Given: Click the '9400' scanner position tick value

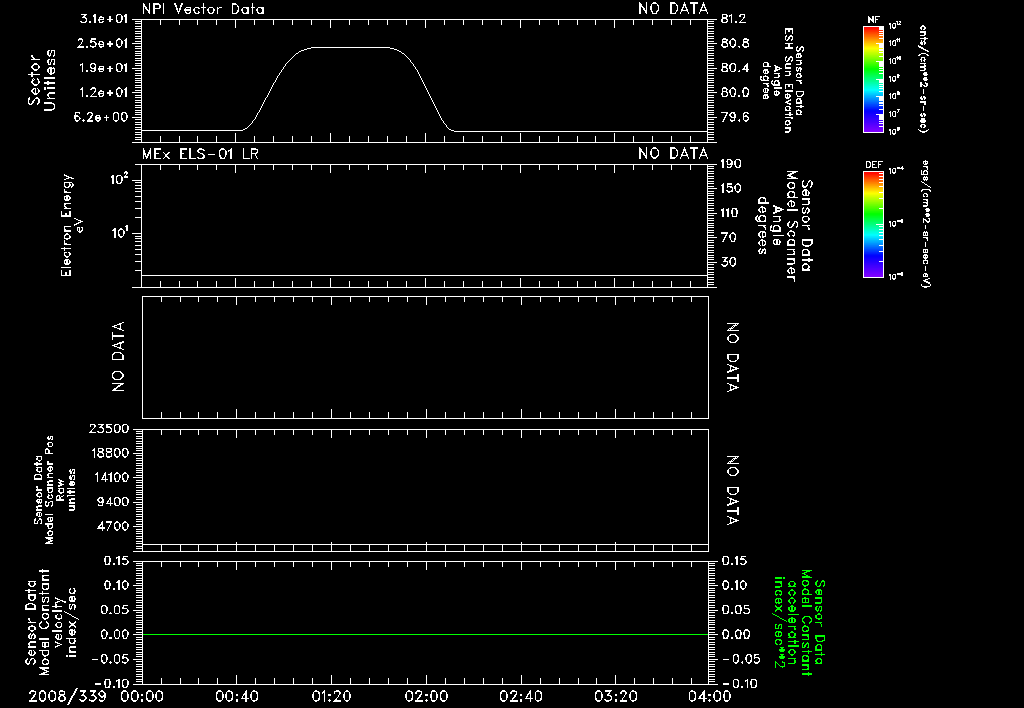Looking at the screenshot, I should [x=112, y=502].
